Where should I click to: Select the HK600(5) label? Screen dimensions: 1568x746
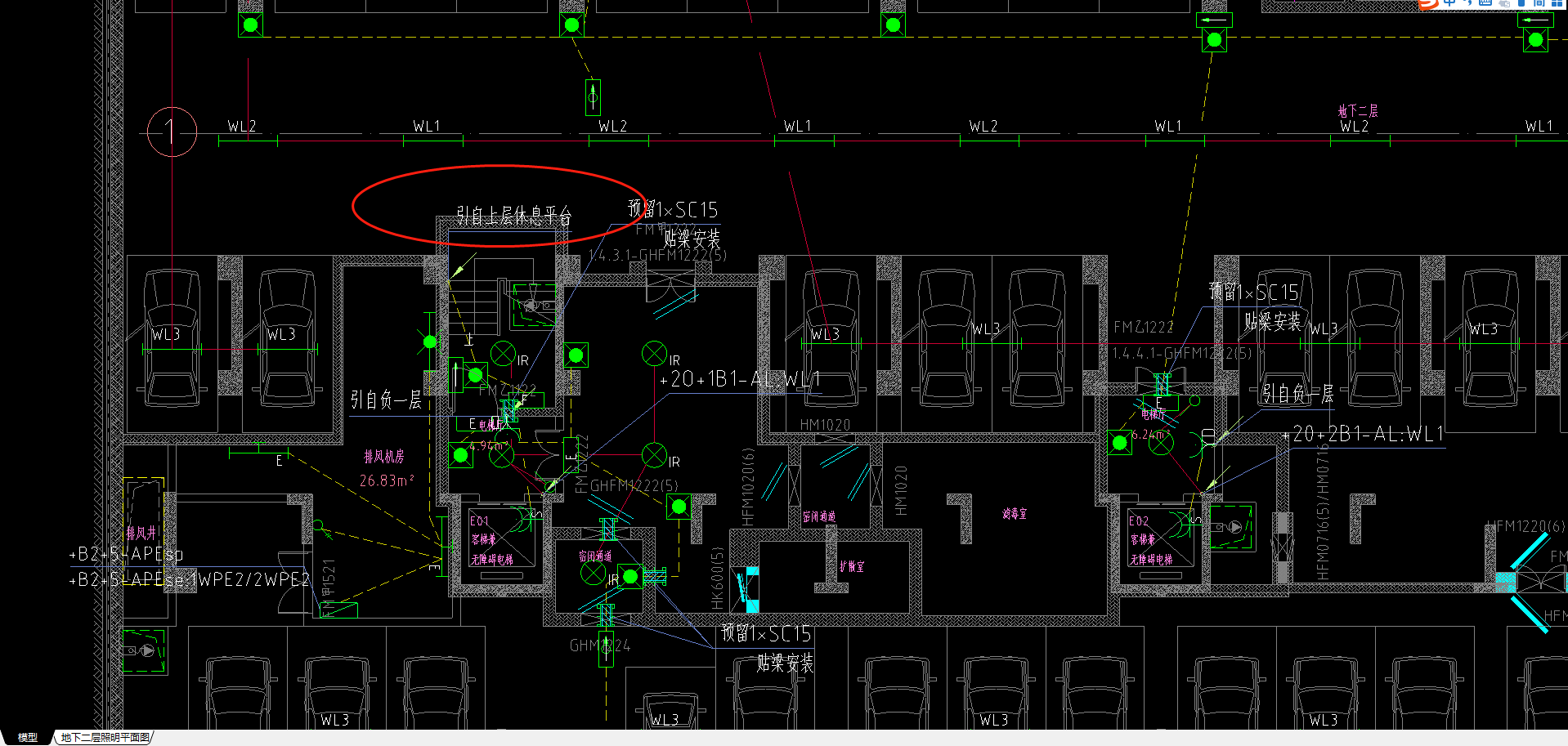pos(718,578)
